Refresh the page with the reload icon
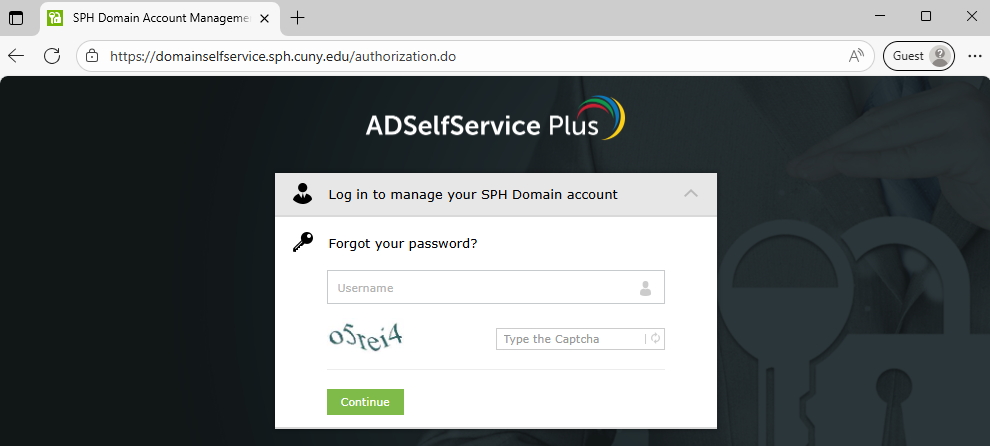The image size is (990, 446). 52,56
